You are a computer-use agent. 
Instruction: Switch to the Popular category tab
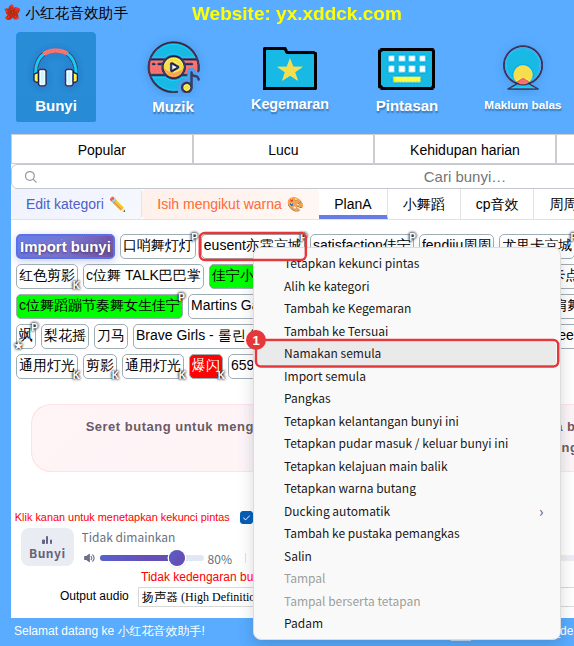tap(102, 150)
